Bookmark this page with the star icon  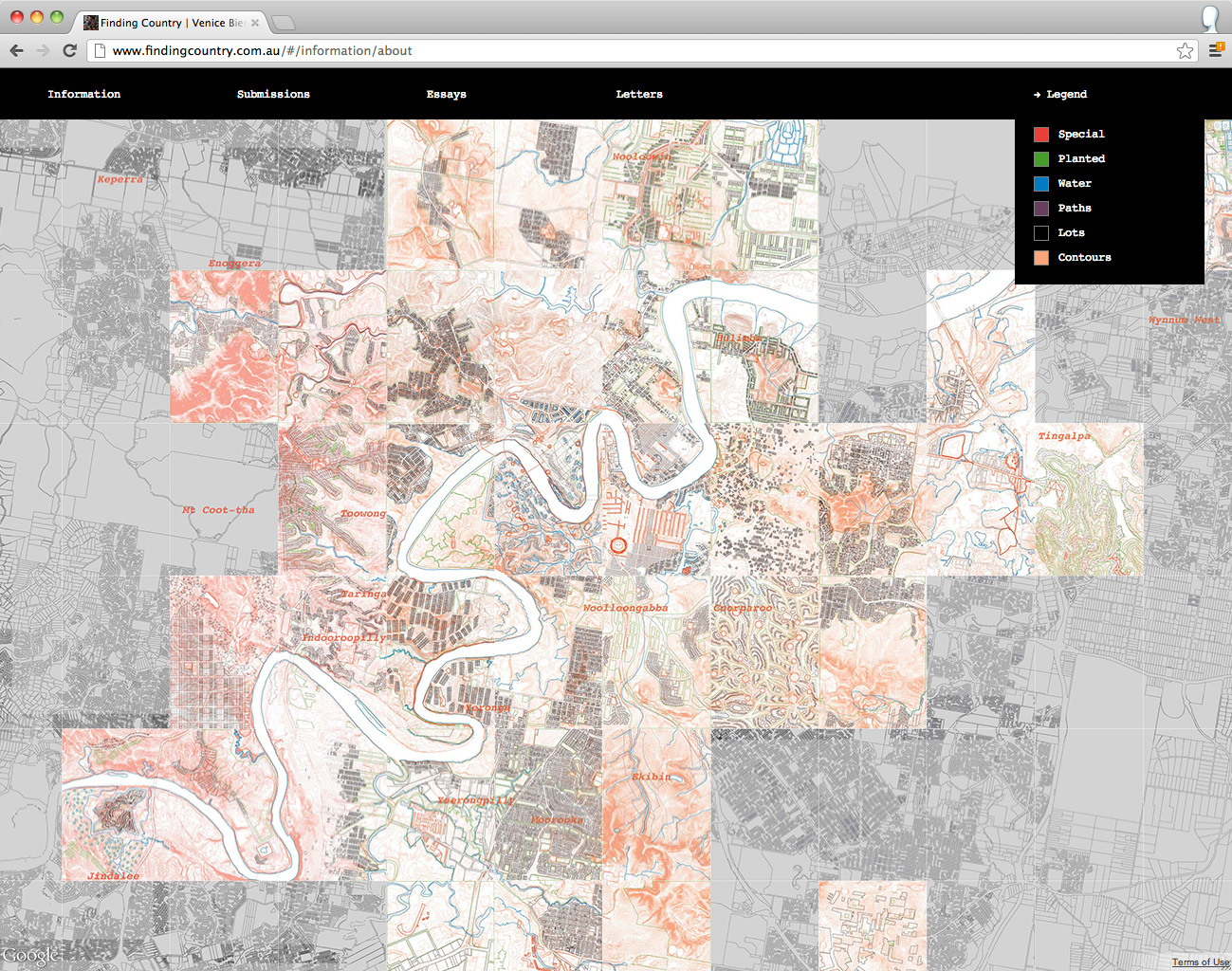1185,50
